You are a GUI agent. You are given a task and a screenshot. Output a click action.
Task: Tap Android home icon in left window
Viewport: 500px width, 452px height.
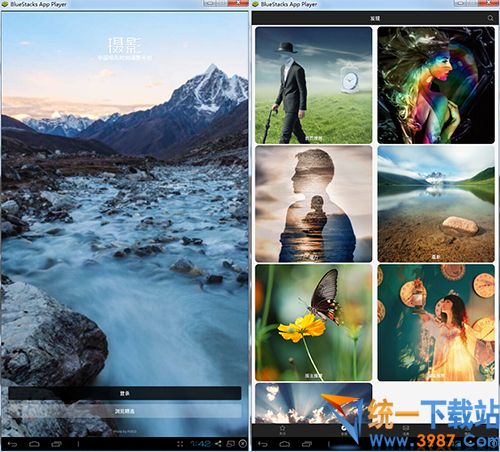34,444
